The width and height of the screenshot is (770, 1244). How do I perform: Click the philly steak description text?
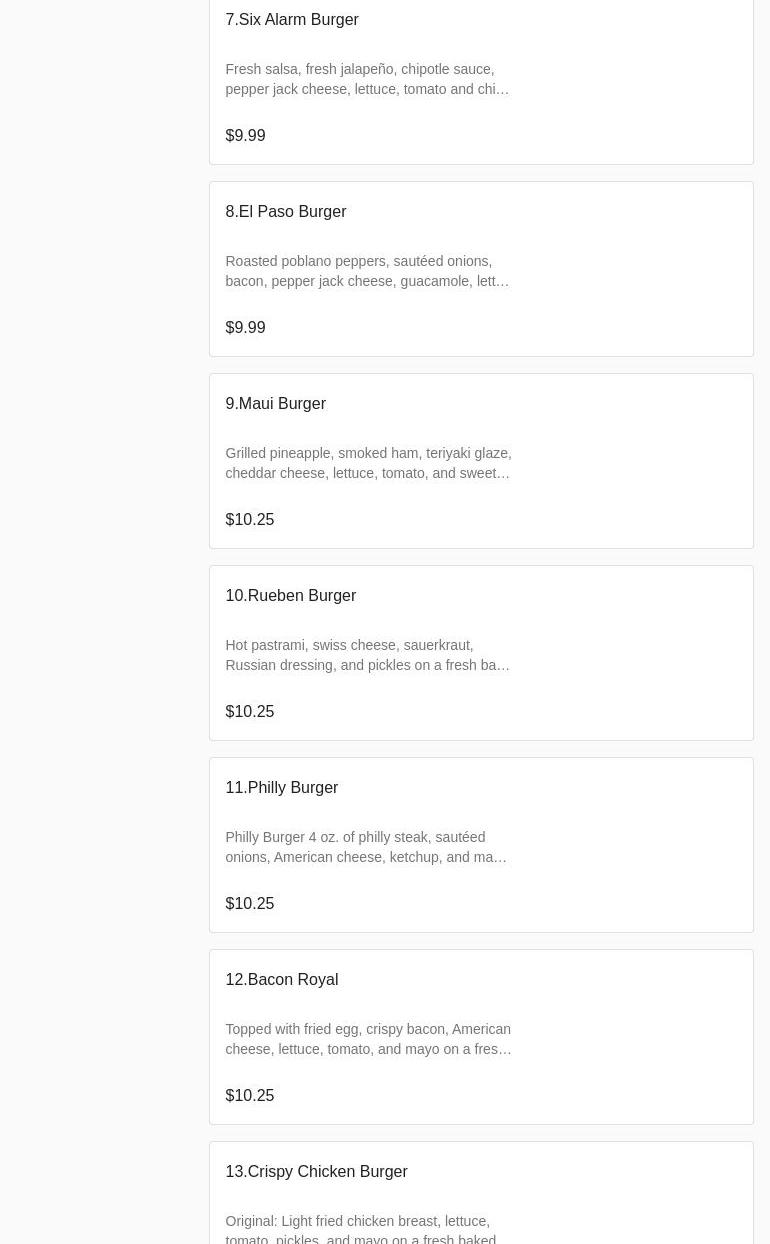click(367, 847)
